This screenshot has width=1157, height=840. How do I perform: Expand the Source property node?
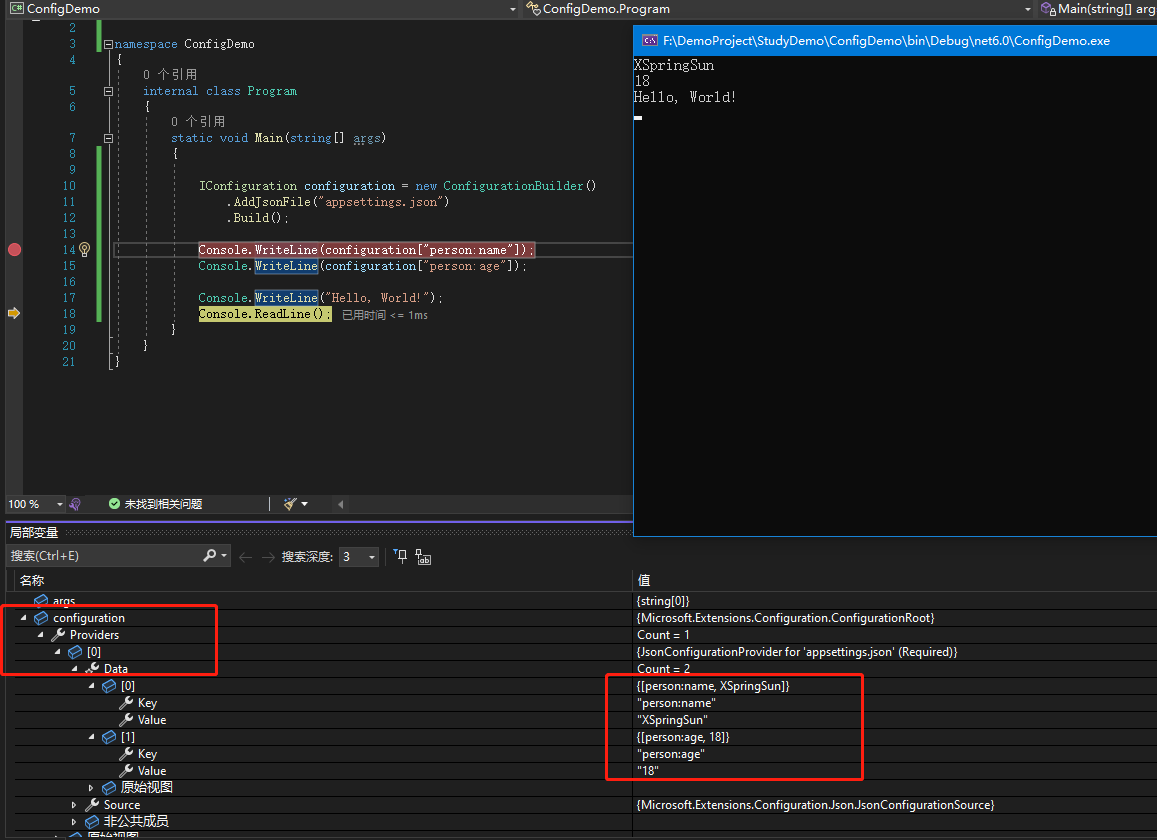pos(74,805)
